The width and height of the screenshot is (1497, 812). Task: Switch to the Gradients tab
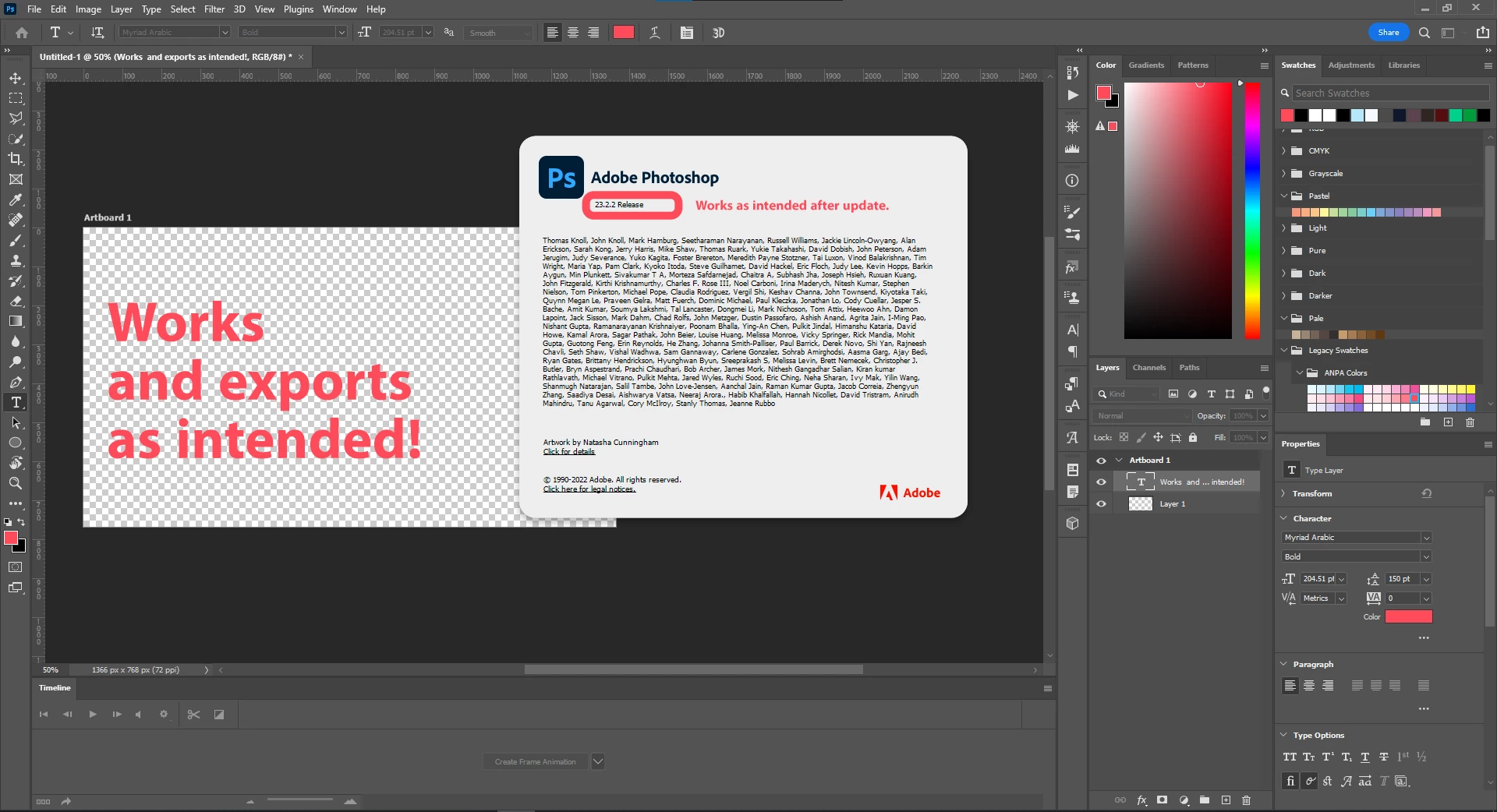point(1146,65)
